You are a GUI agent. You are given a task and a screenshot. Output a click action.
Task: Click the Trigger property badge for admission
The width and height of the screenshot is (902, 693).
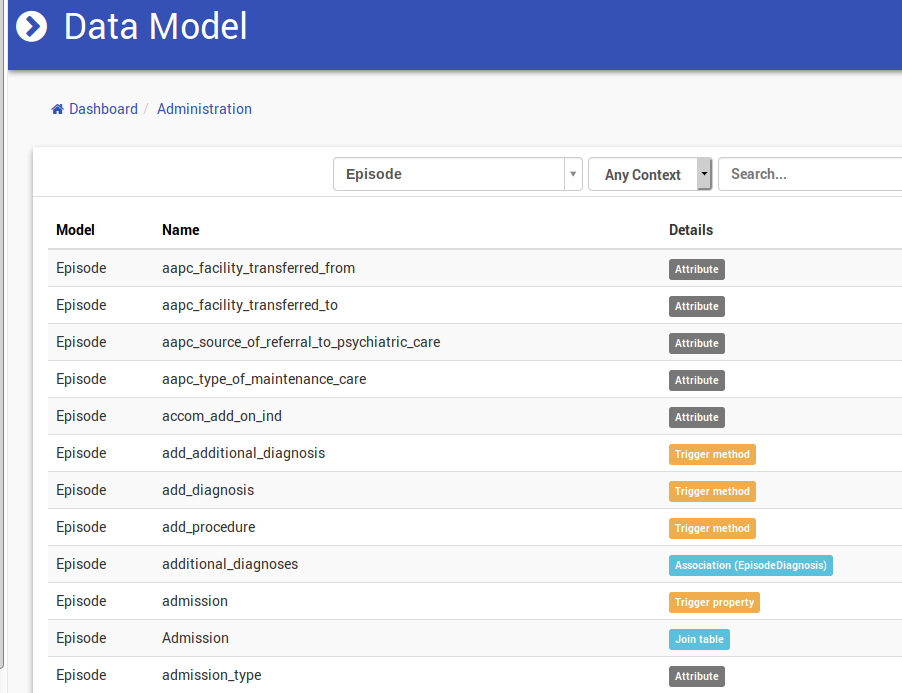click(714, 602)
